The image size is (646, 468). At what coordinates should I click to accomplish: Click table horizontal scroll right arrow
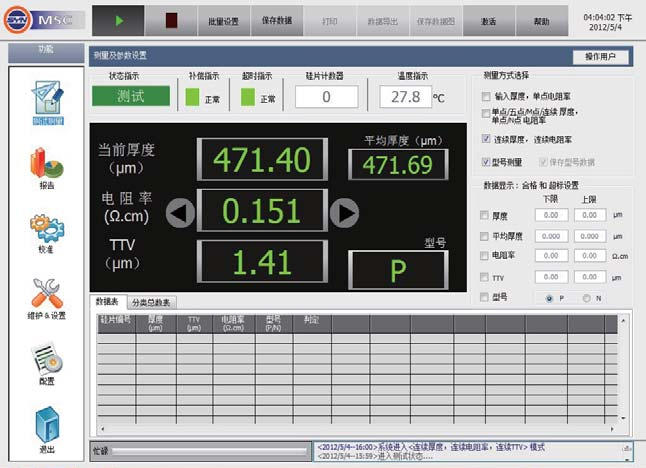click(612, 429)
